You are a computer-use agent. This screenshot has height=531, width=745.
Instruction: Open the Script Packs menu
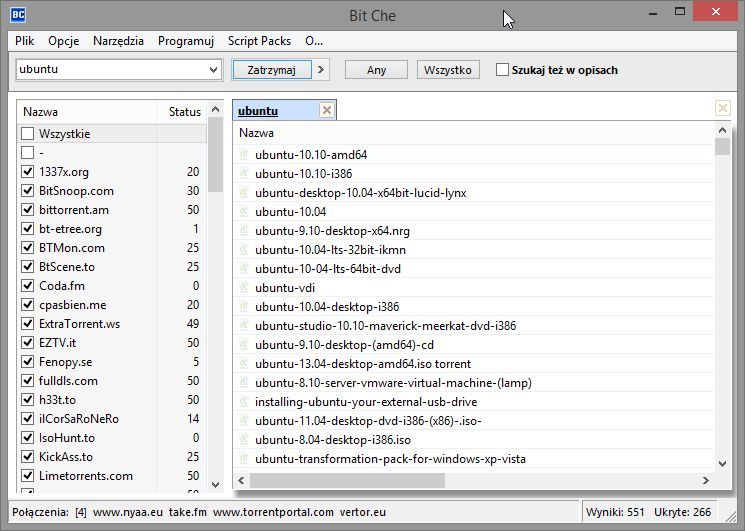pyautogui.click(x=259, y=41)
